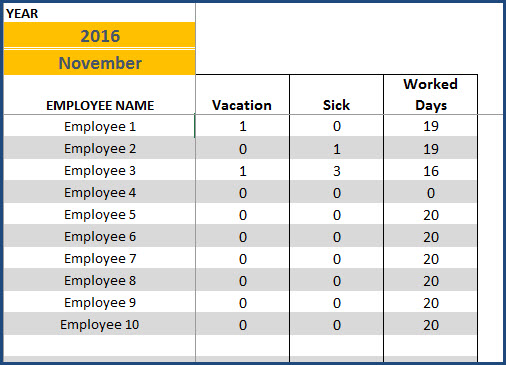Click Employee 3's Worked Days value 16

pos(431,170)
